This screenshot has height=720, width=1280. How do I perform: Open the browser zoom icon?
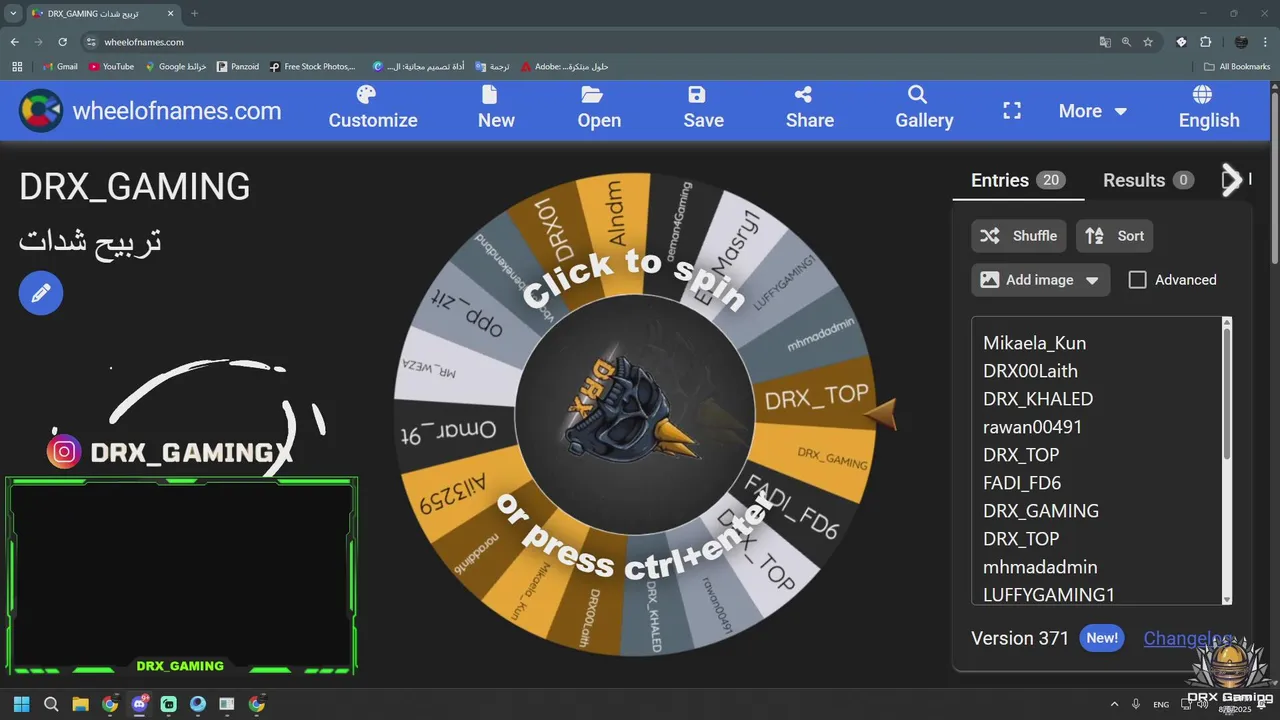[1126, 42]
